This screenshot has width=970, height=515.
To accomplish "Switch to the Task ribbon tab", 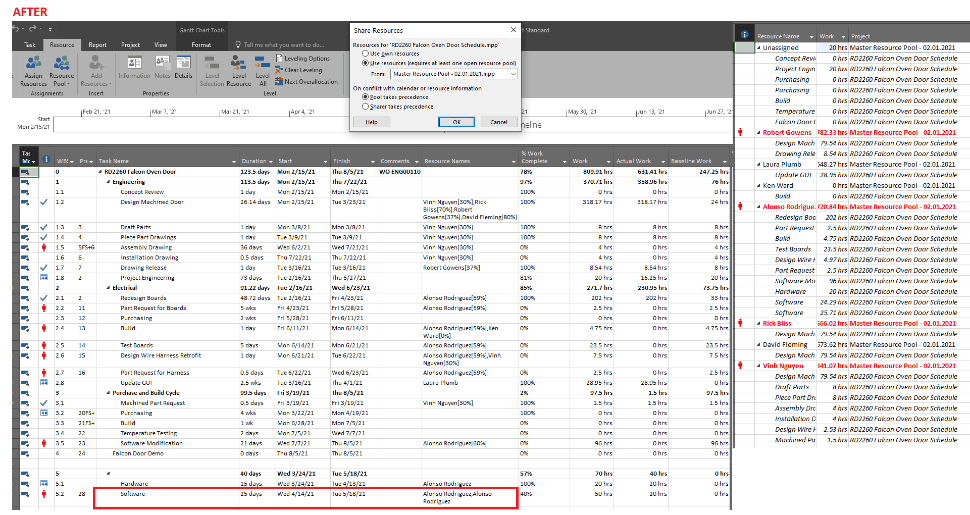I will pyautogui.click(x=29, y=45).
